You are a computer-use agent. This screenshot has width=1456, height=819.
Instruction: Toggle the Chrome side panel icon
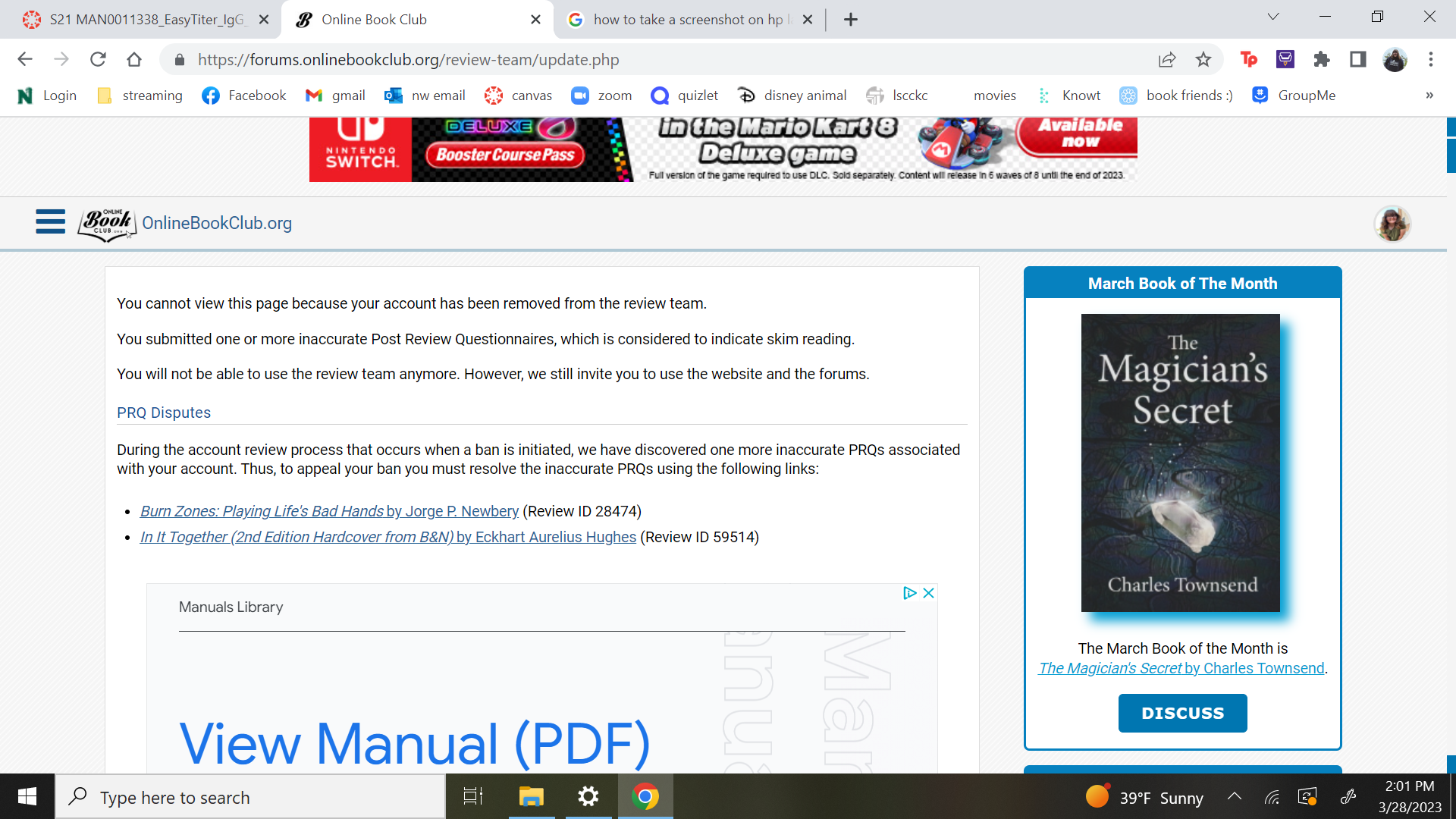click(x=1358, y=59)
